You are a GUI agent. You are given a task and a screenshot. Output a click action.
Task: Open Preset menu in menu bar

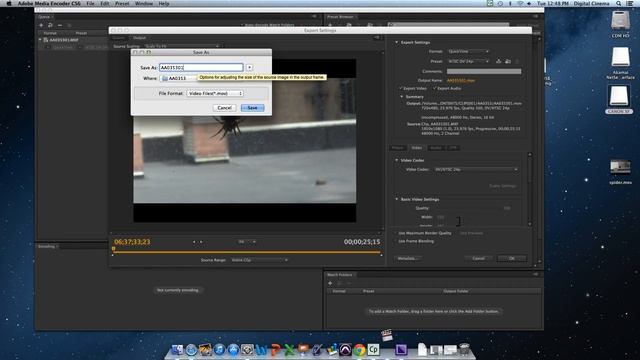122,3
